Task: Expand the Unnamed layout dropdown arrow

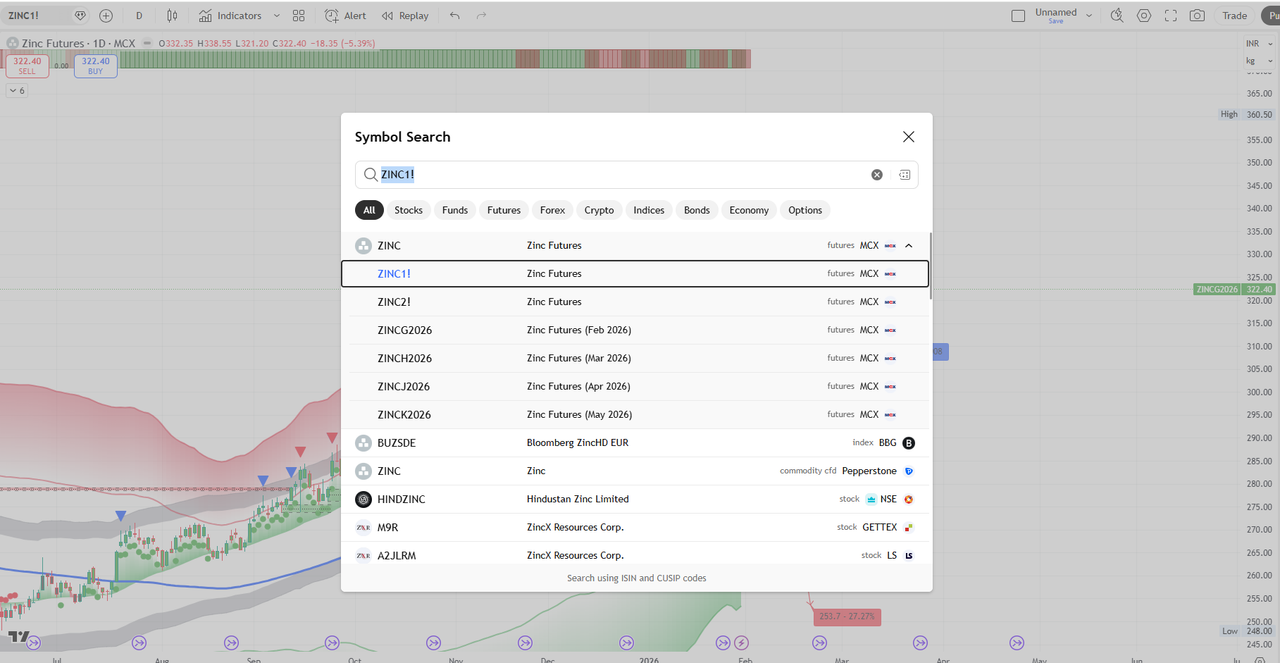Action: pos(1089,15)
